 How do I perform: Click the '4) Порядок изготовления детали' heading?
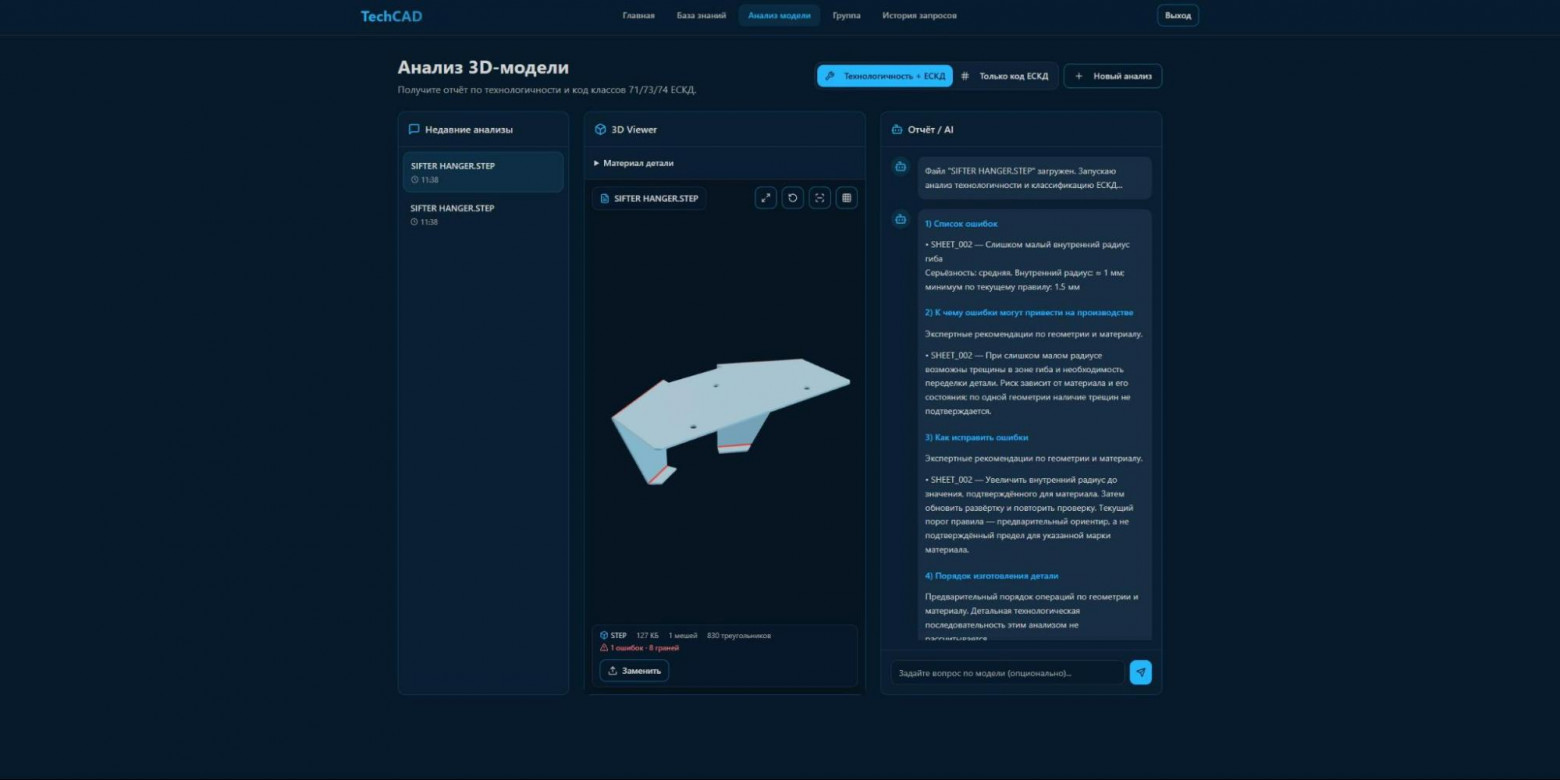[x=992, y=576]
